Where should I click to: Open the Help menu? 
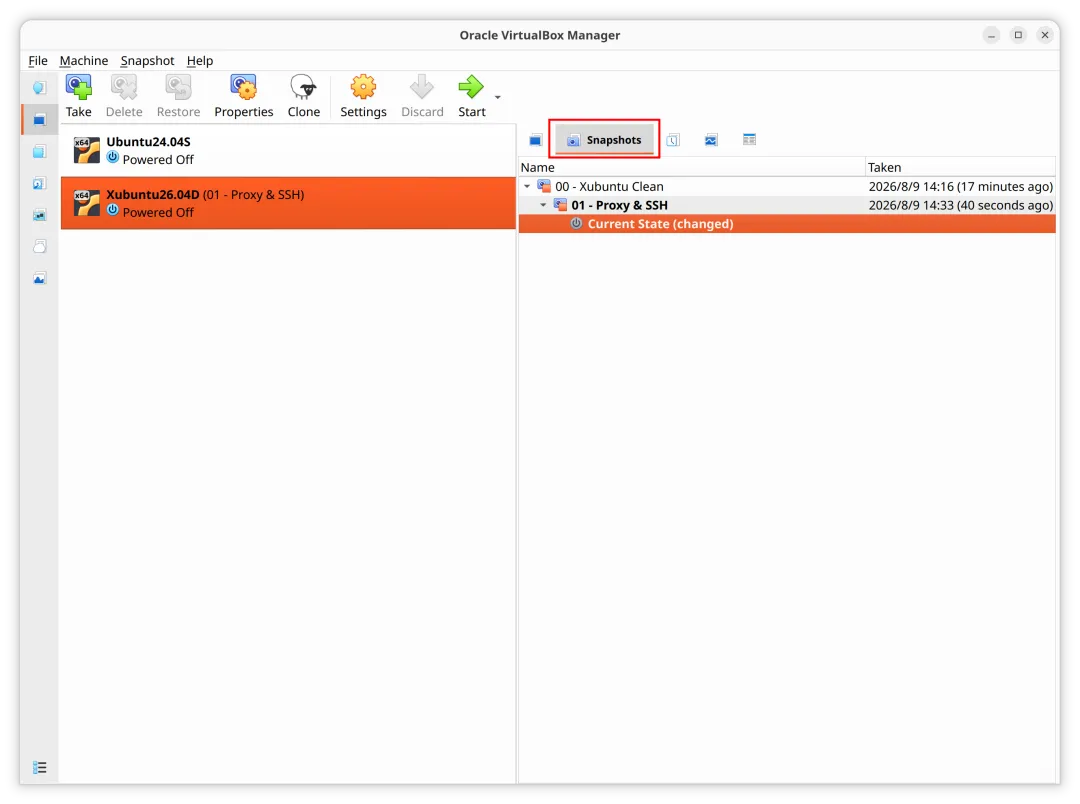tap(200, 61)
